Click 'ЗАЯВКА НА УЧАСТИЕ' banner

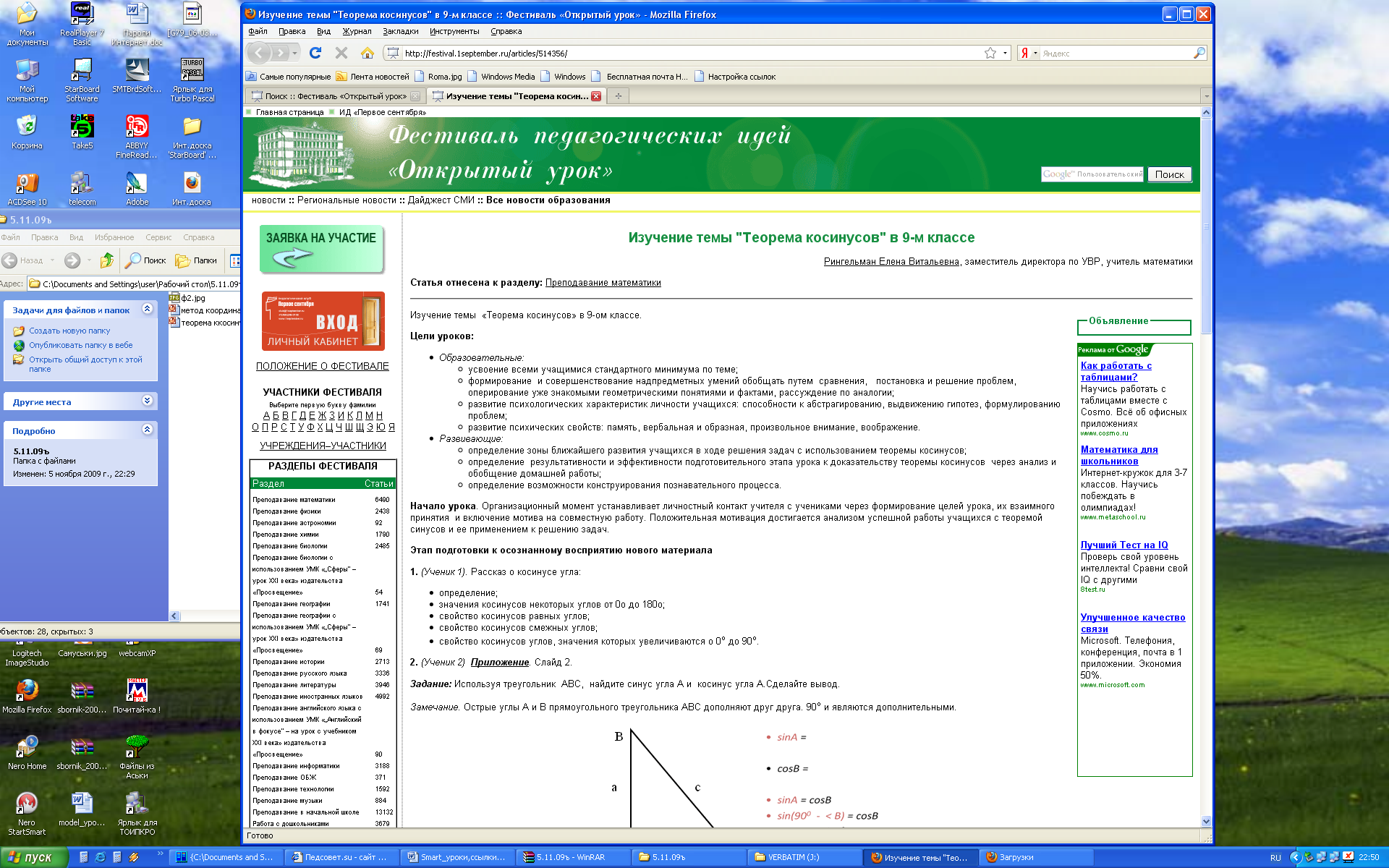tap(321, 248)
